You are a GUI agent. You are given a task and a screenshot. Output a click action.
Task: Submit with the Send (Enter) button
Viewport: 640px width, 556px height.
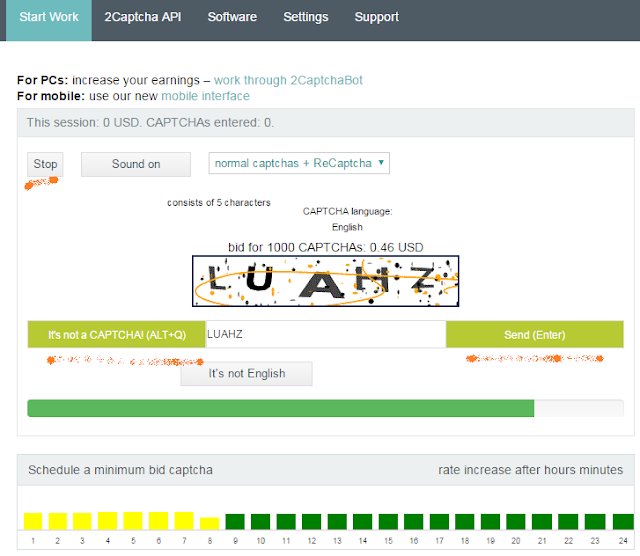(534, 334)
